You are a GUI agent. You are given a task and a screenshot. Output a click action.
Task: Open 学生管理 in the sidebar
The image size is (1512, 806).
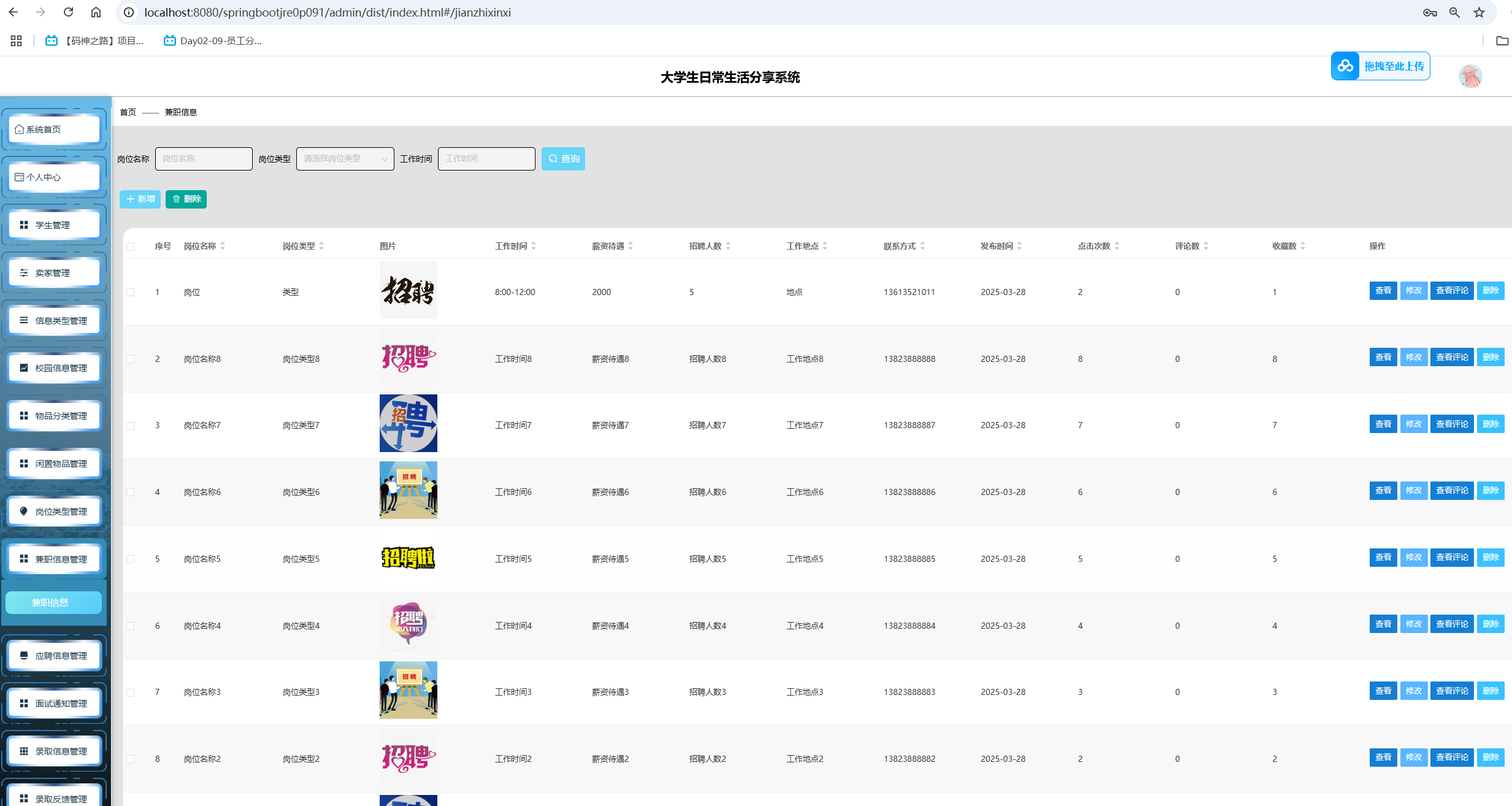[x=54, y=225]
